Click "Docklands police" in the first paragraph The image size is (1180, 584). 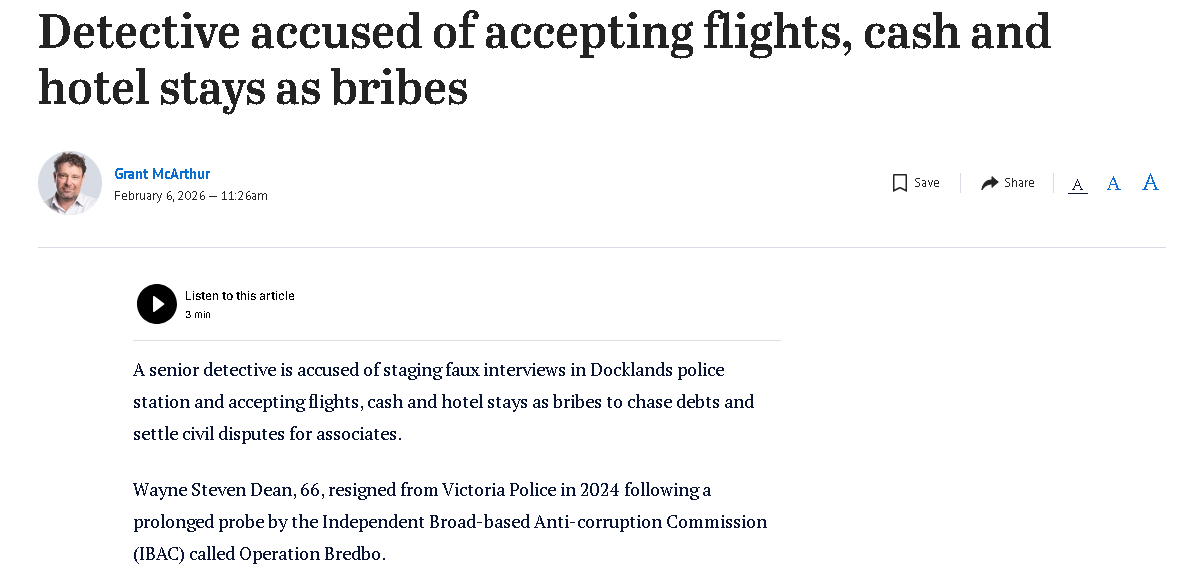tap(657, 370)
